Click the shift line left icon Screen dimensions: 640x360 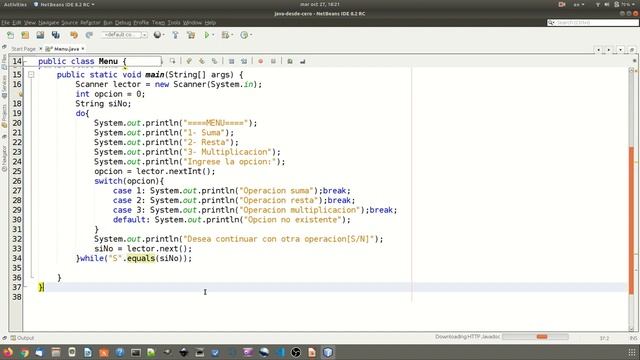pyautogui.click(x=231, y=61)
